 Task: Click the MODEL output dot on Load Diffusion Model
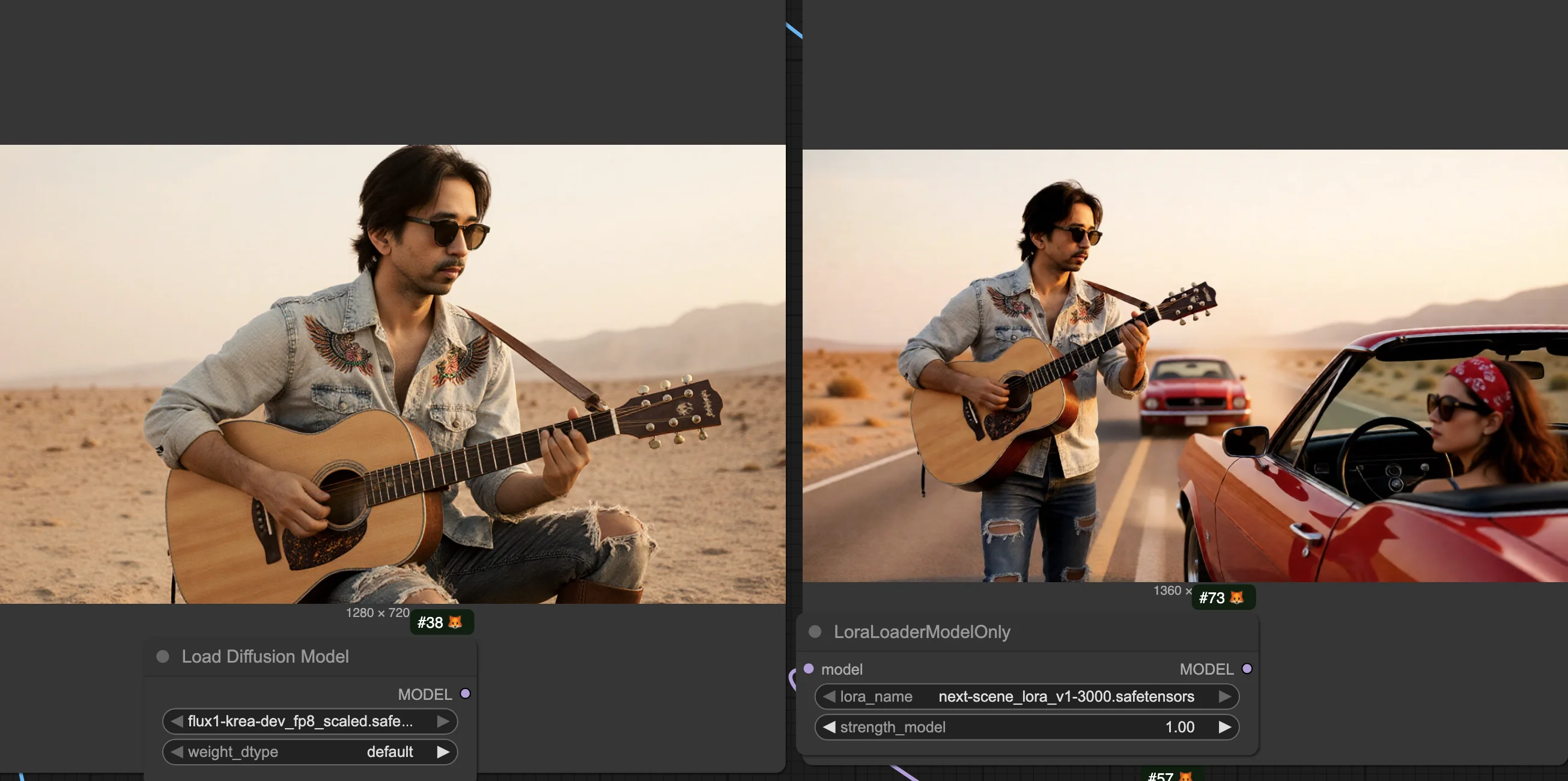(466, 694)
